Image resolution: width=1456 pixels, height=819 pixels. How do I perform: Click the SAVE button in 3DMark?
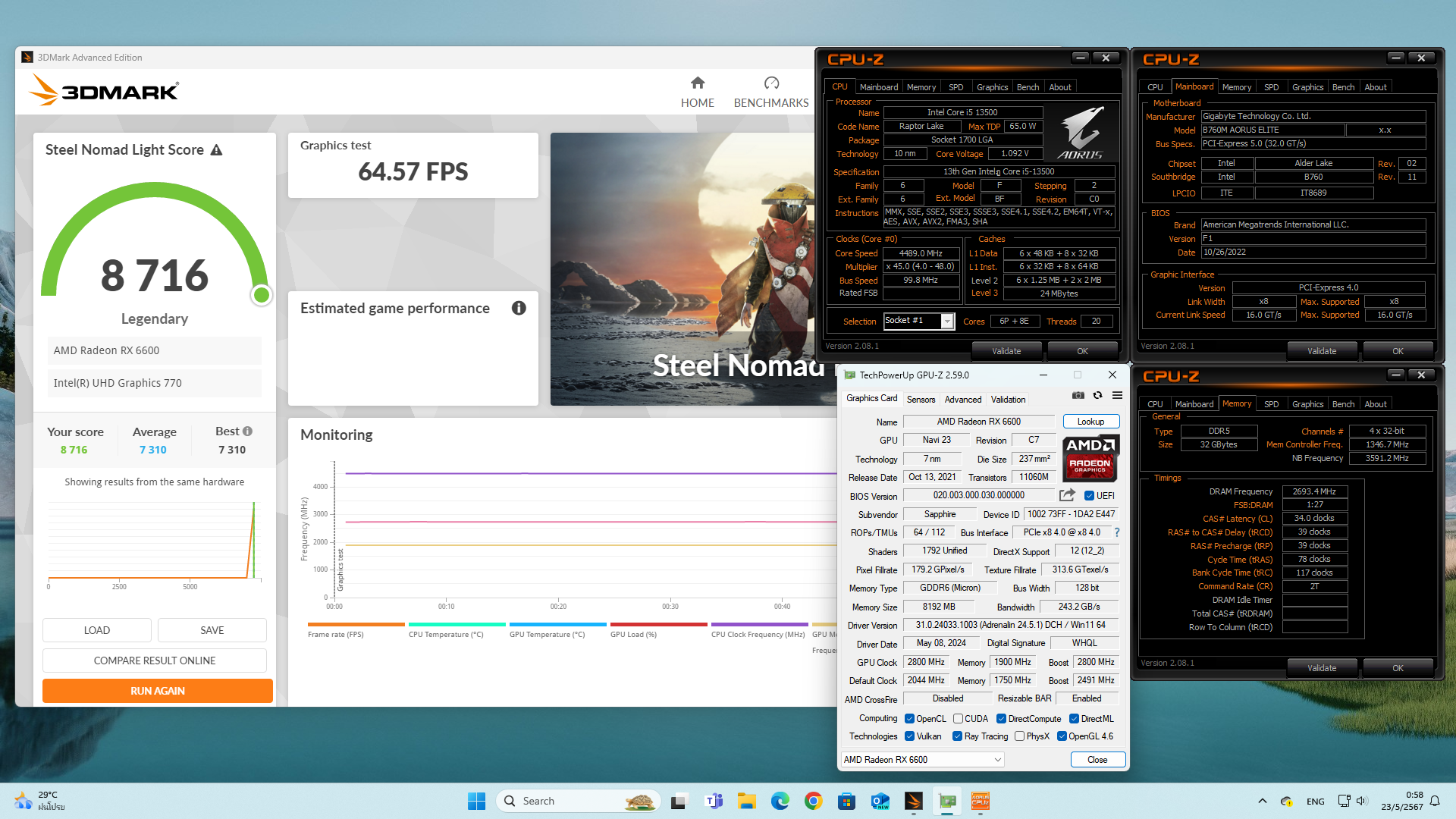click(x=212, y=630)
